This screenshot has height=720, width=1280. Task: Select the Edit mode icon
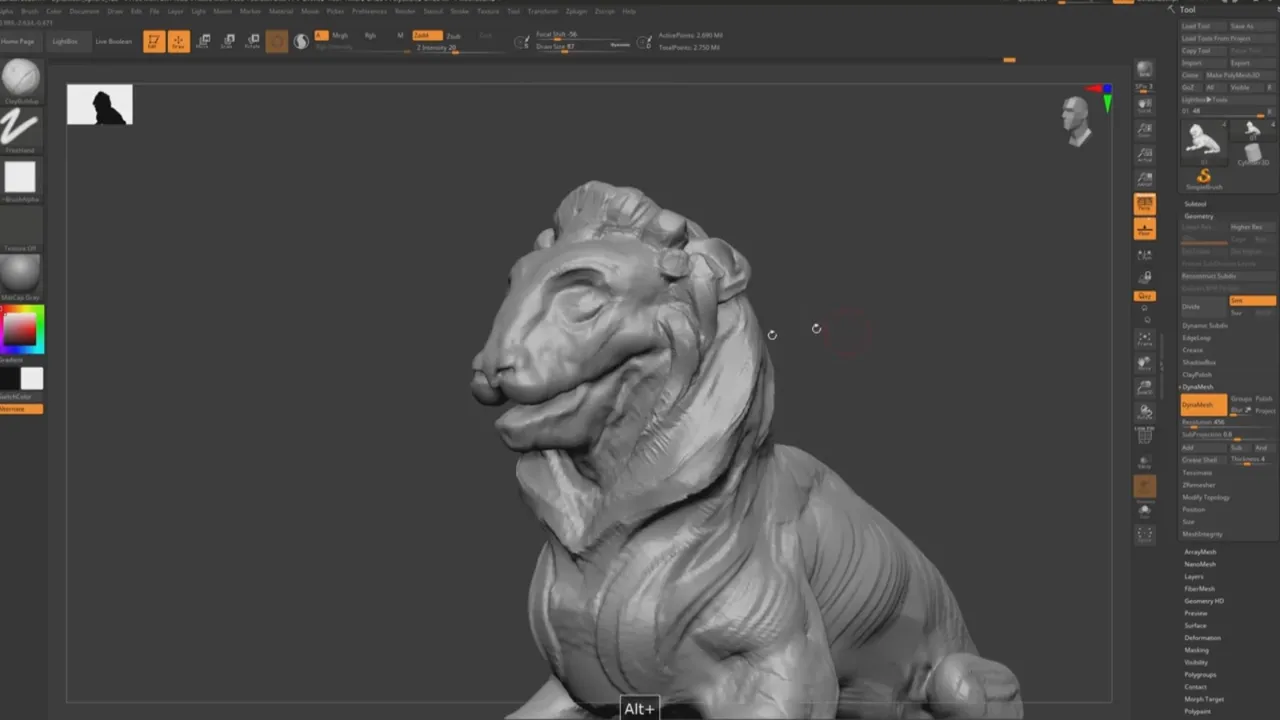pos(154,41)
